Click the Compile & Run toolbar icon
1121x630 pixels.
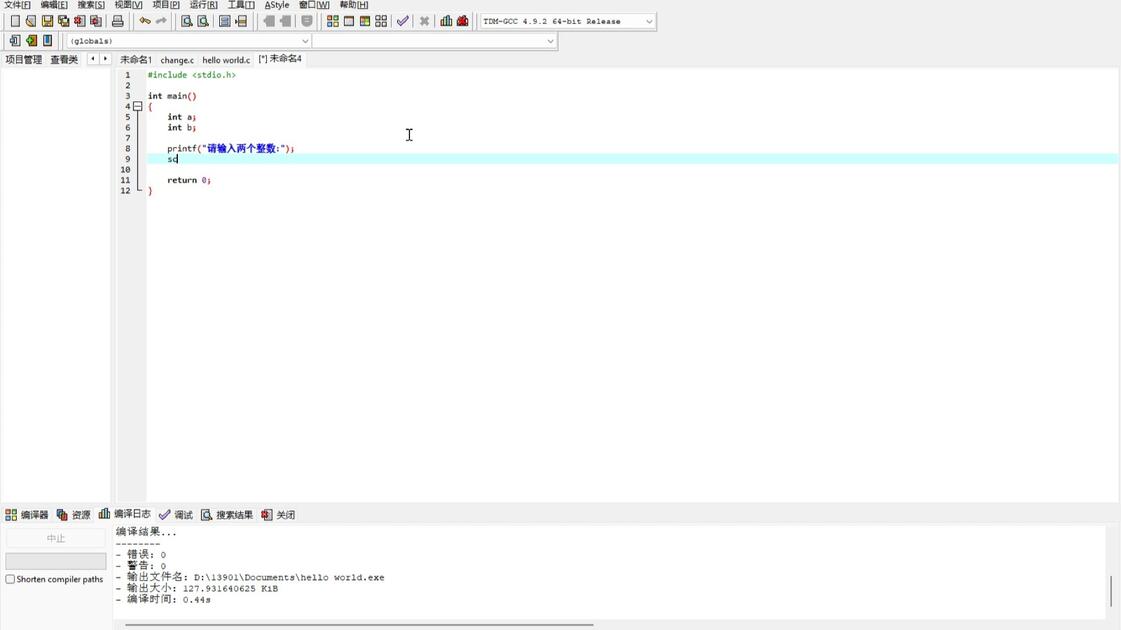coord(365,21)
